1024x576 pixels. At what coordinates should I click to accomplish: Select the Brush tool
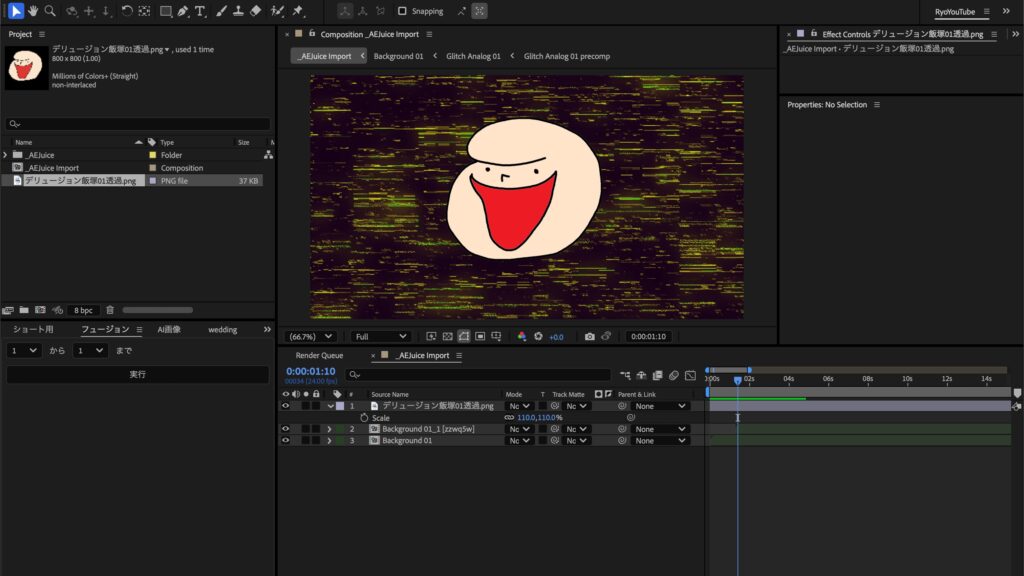coord(221,10)
